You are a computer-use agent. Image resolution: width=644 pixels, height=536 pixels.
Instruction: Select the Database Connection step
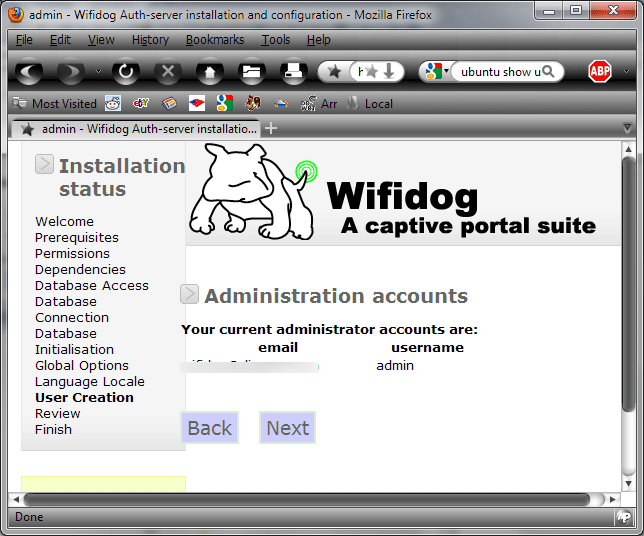(x=72, y=309)
